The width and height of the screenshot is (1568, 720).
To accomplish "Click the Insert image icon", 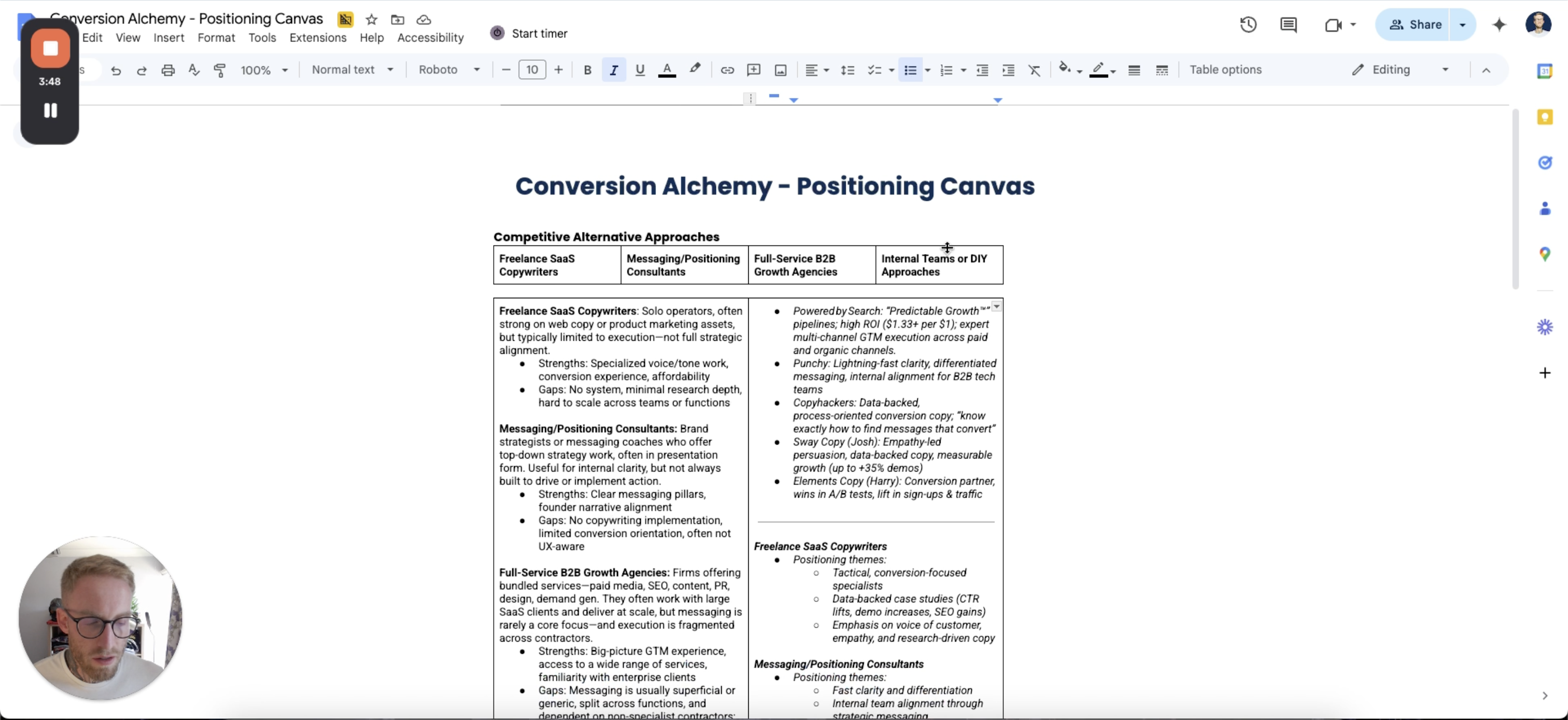I will click(x=780, y=70).
